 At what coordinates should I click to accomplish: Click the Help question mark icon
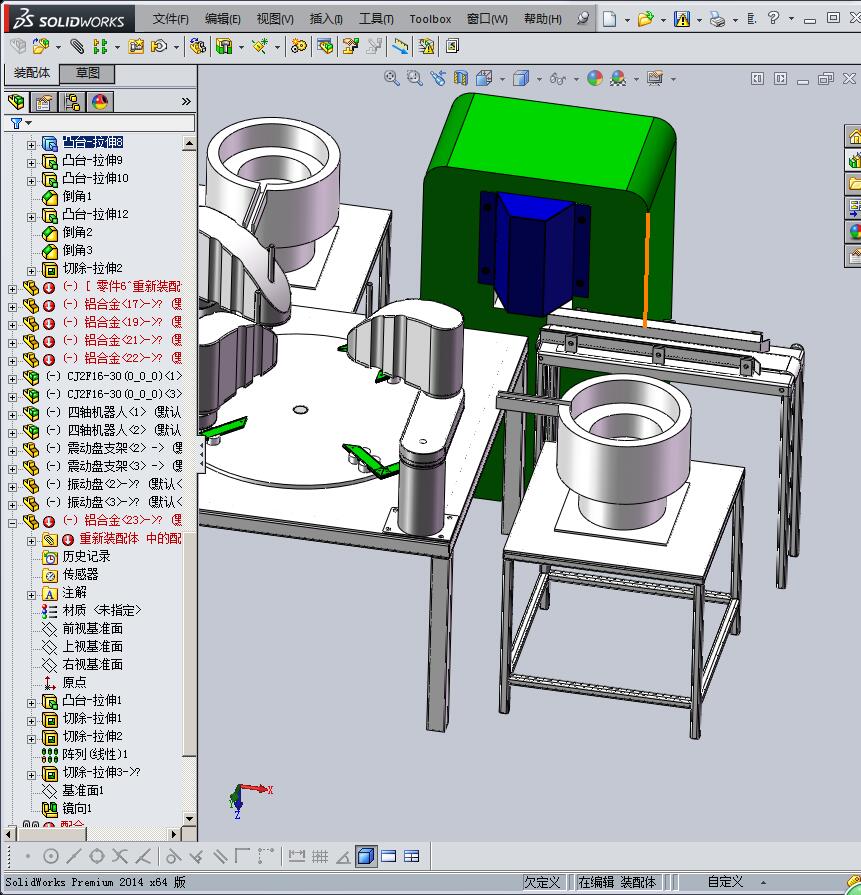tap(773, 18)
